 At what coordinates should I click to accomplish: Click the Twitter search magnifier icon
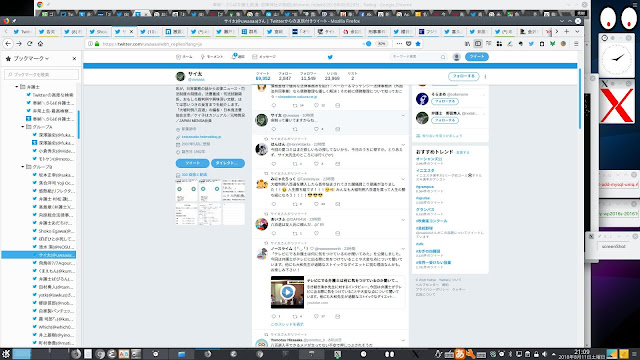[x=443, y=57]
